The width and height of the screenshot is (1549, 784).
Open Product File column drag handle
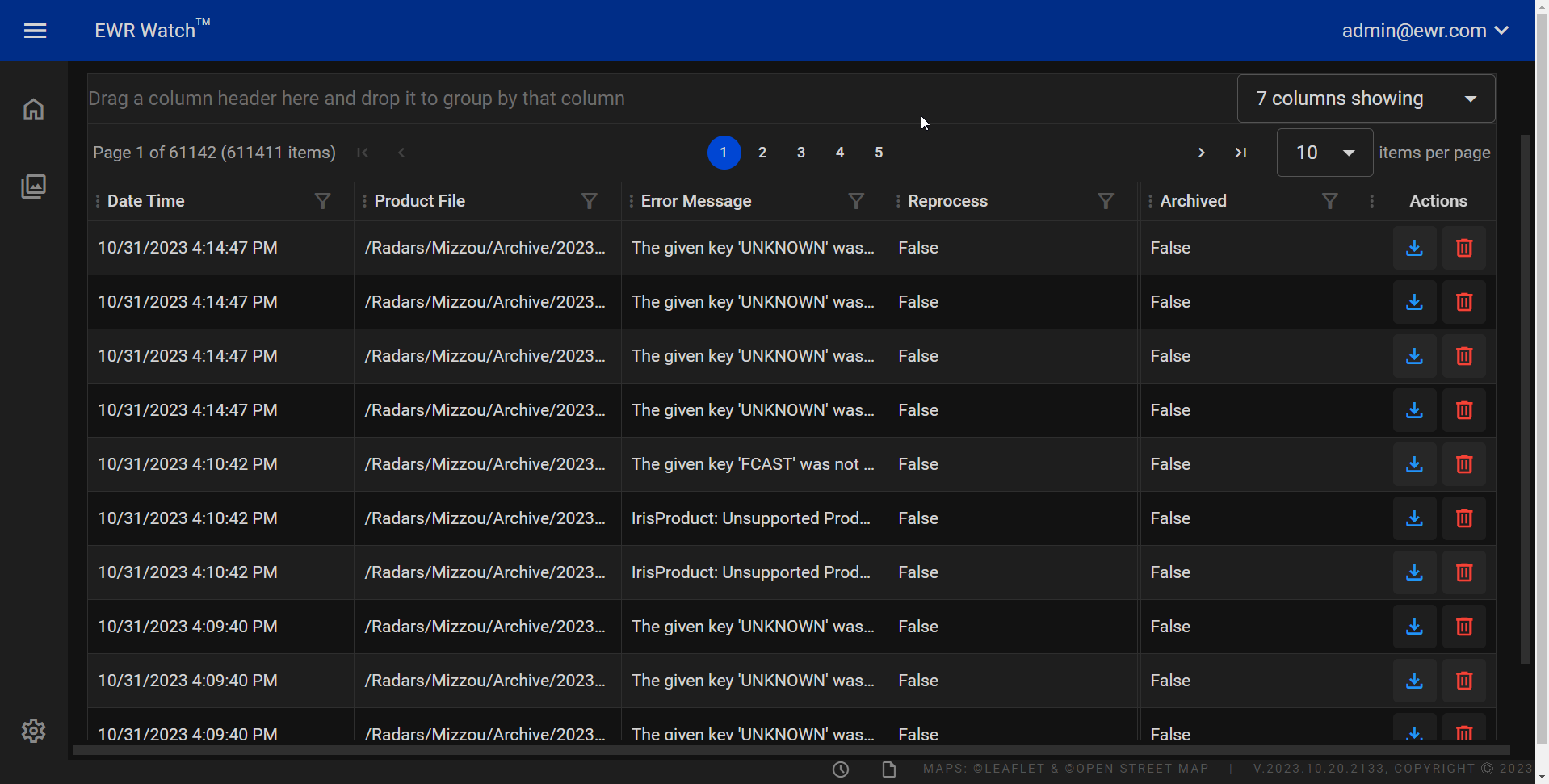[x=364, y=201]
